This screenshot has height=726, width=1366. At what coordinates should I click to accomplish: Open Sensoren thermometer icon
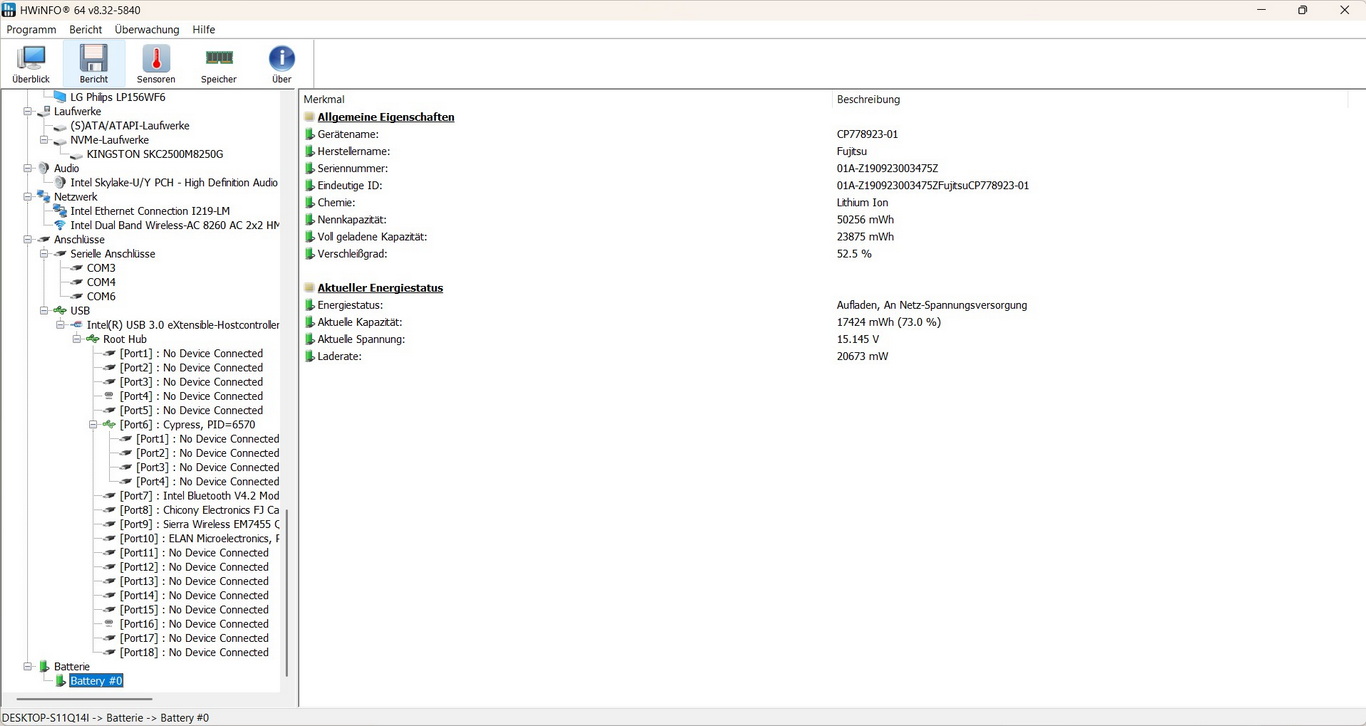(x=156, y=60)
